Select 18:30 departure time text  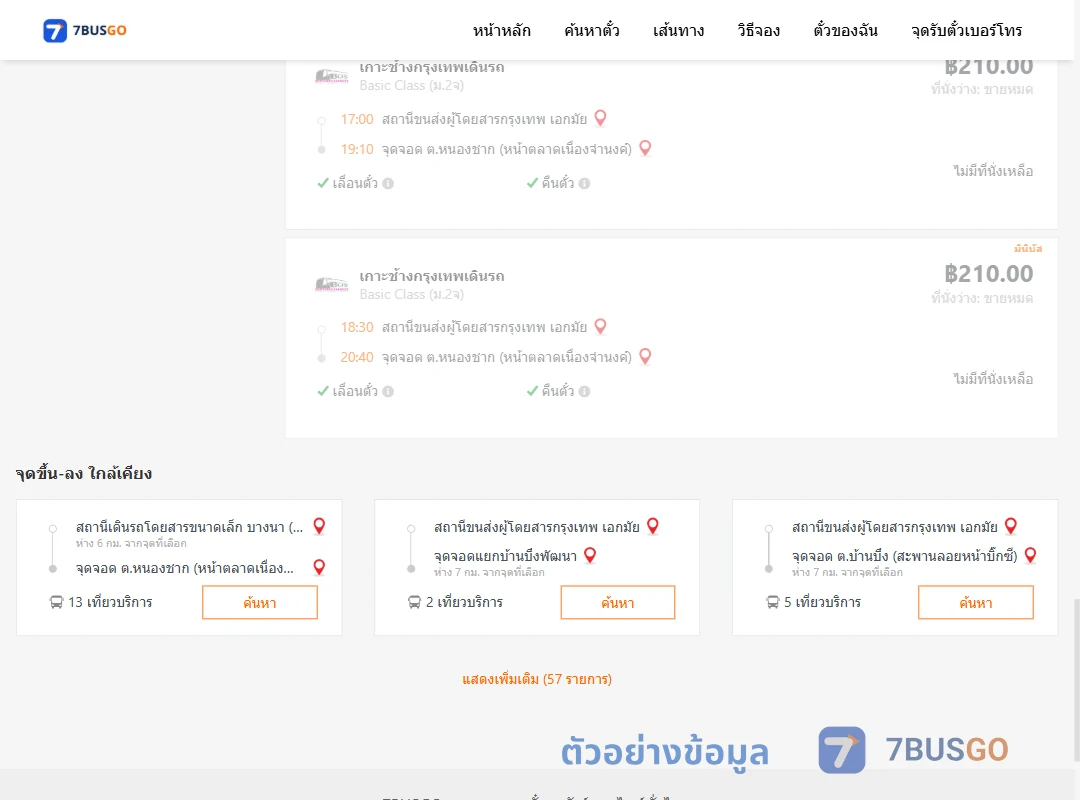pyautogui.click(x=357, y=327)
